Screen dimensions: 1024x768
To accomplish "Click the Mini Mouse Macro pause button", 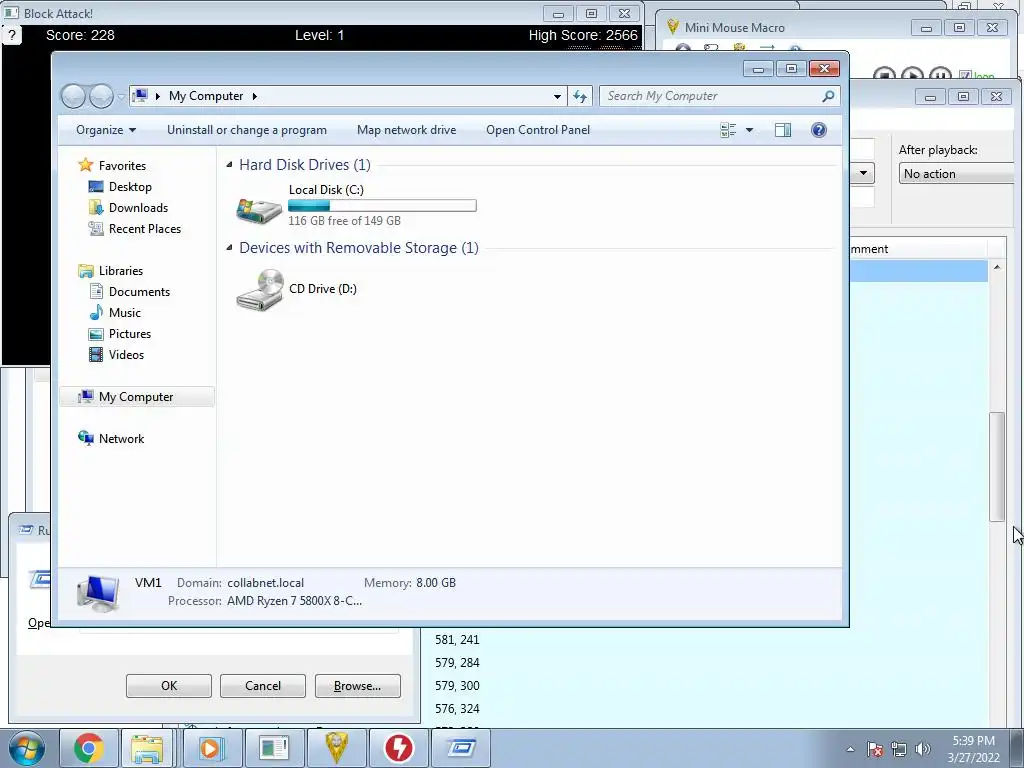I will point(940,74).
